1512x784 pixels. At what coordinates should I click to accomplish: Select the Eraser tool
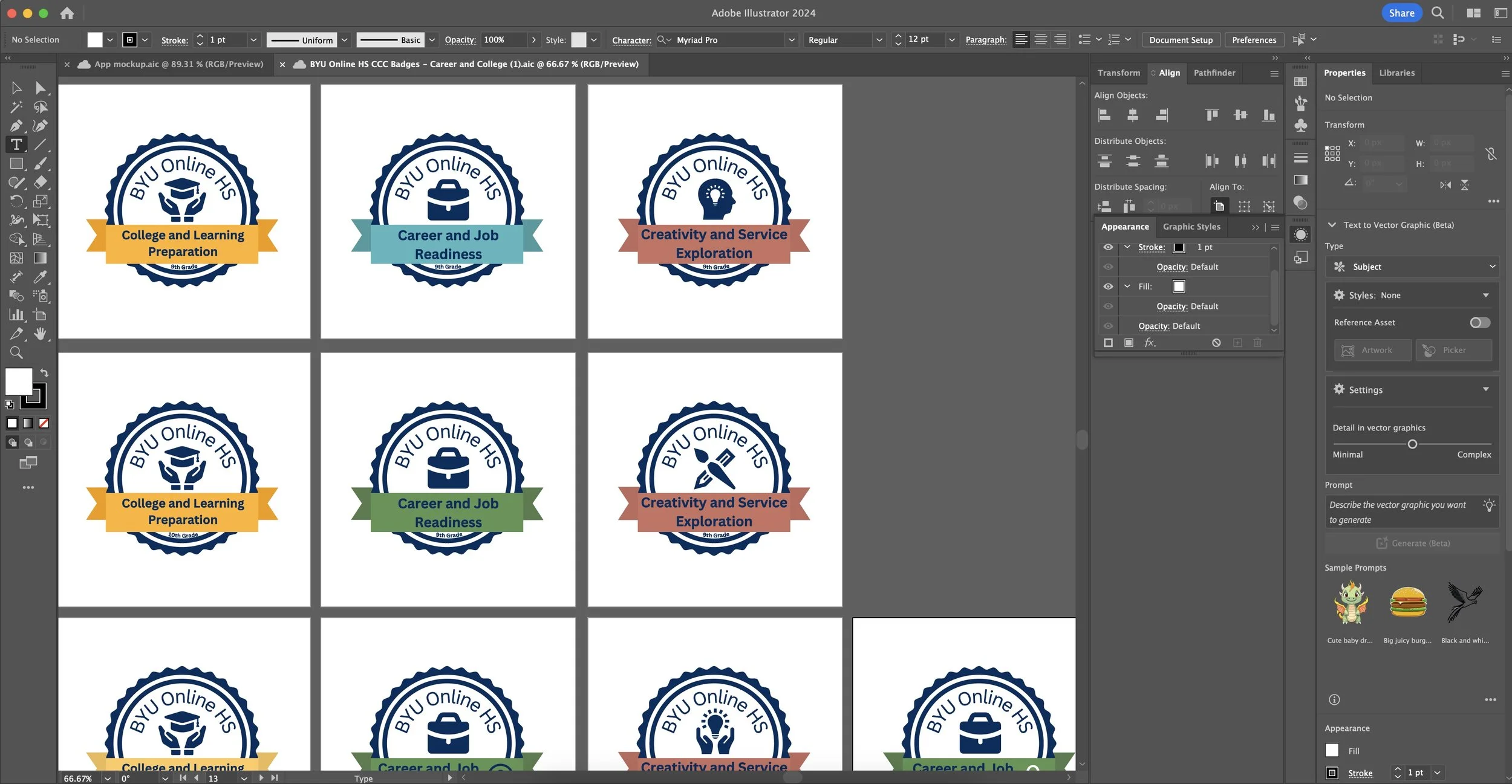40,182
